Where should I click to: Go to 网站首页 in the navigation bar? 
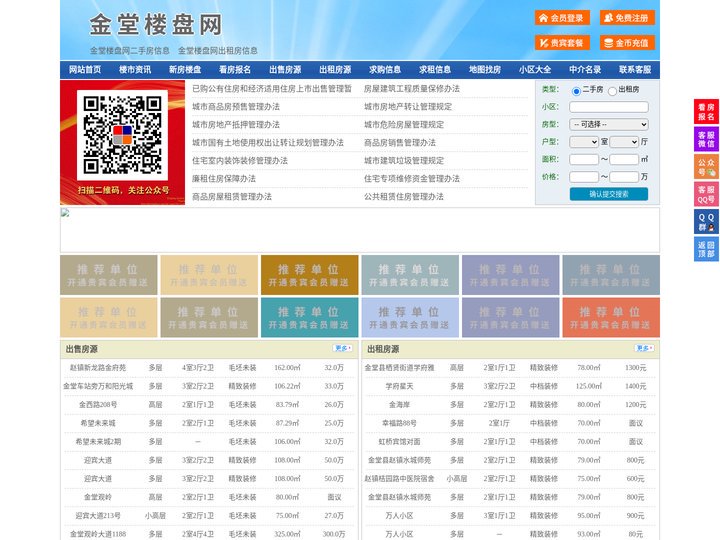(x=85, y=70)
